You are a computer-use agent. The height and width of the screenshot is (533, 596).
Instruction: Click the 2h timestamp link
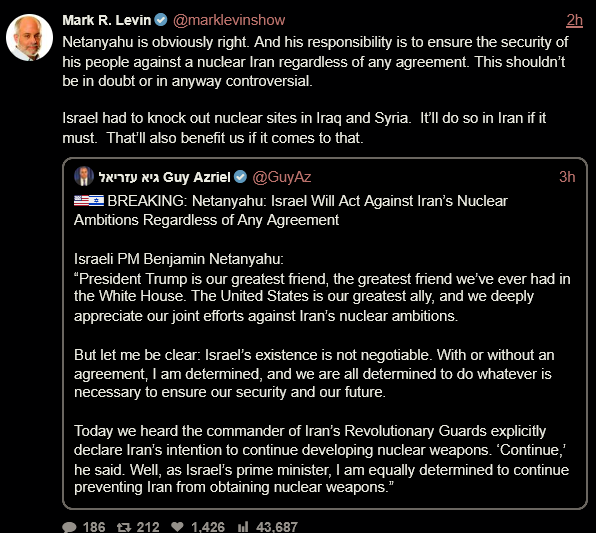[574, 20]
